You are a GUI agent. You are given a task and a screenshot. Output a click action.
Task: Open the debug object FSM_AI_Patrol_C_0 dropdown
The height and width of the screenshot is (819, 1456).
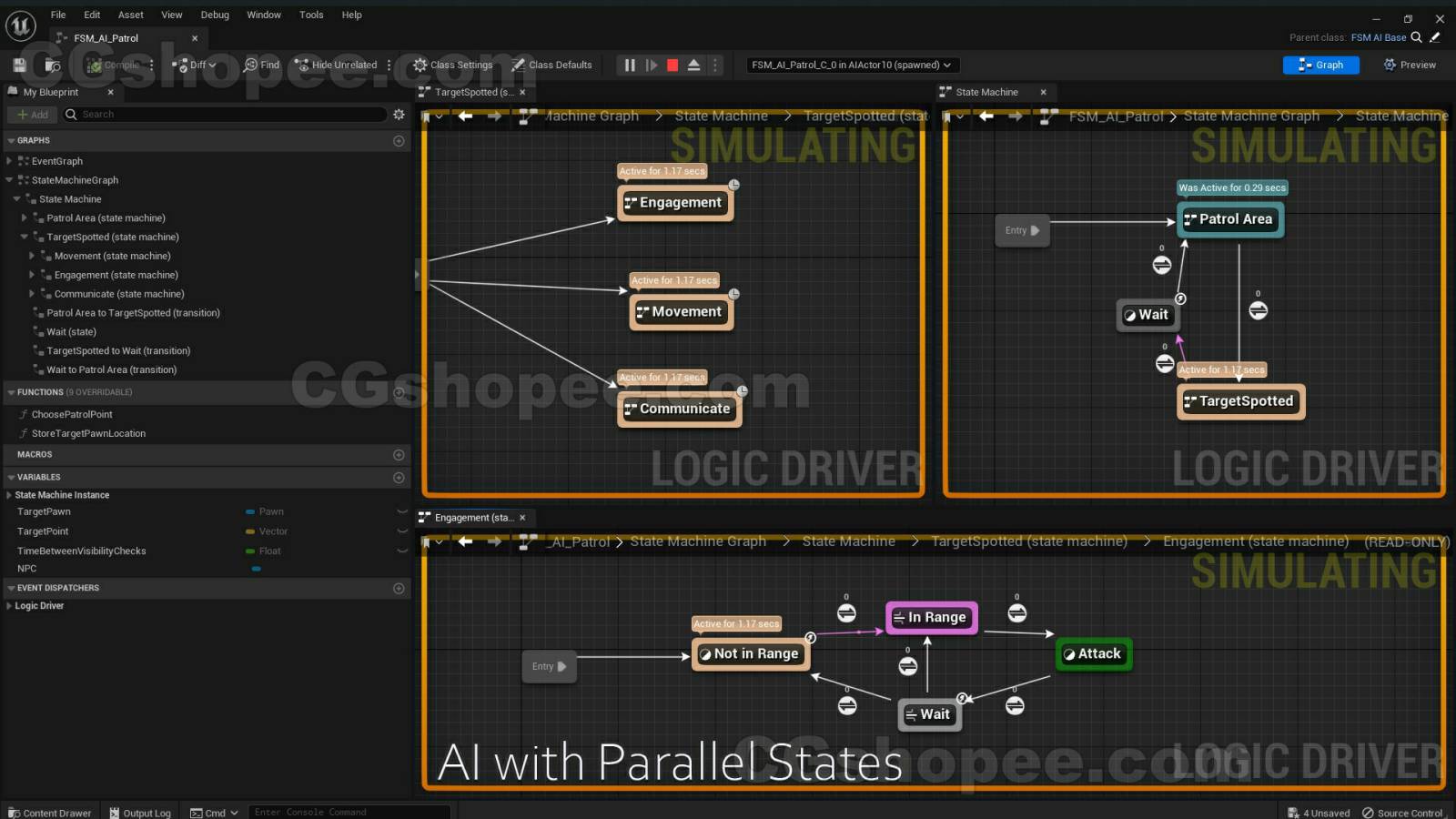pos(853,65)
